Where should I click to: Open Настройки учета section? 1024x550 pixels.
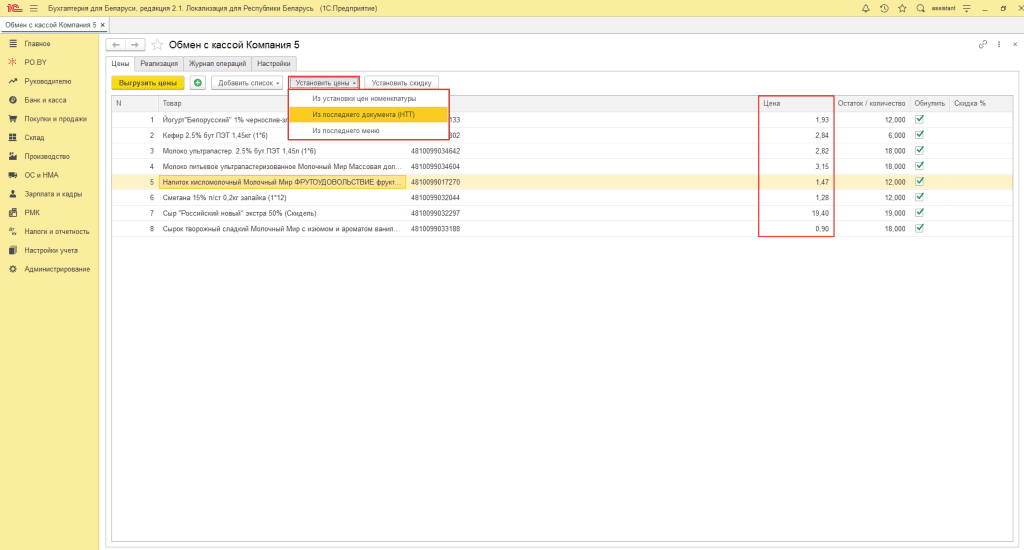(50, 250)
